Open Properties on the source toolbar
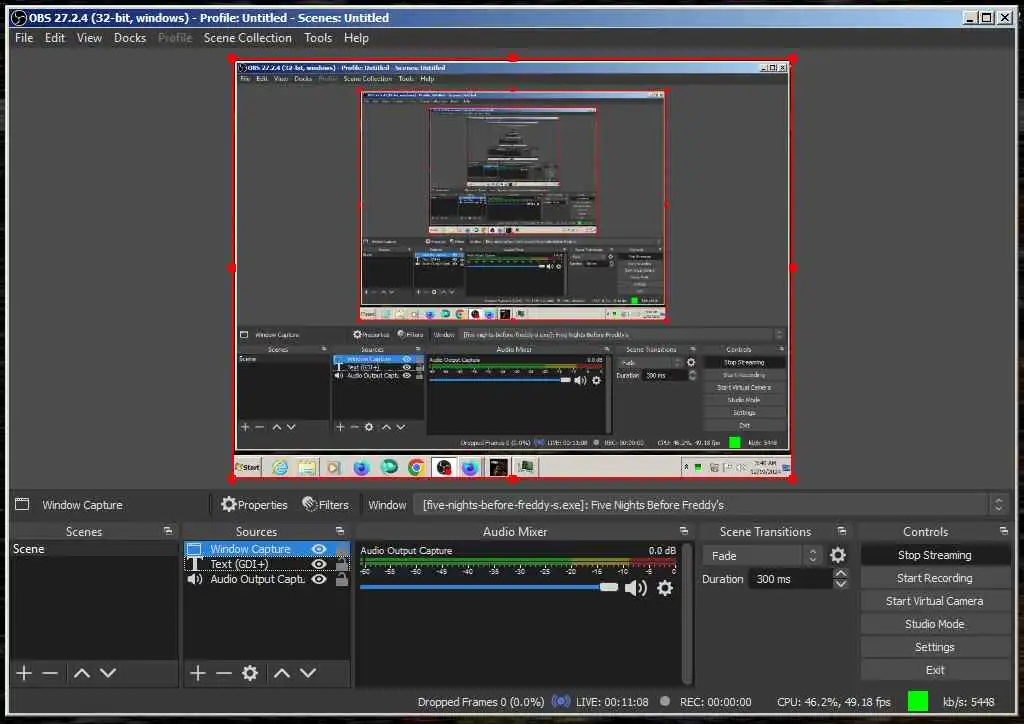1024x724 pixels. point(255,505)
